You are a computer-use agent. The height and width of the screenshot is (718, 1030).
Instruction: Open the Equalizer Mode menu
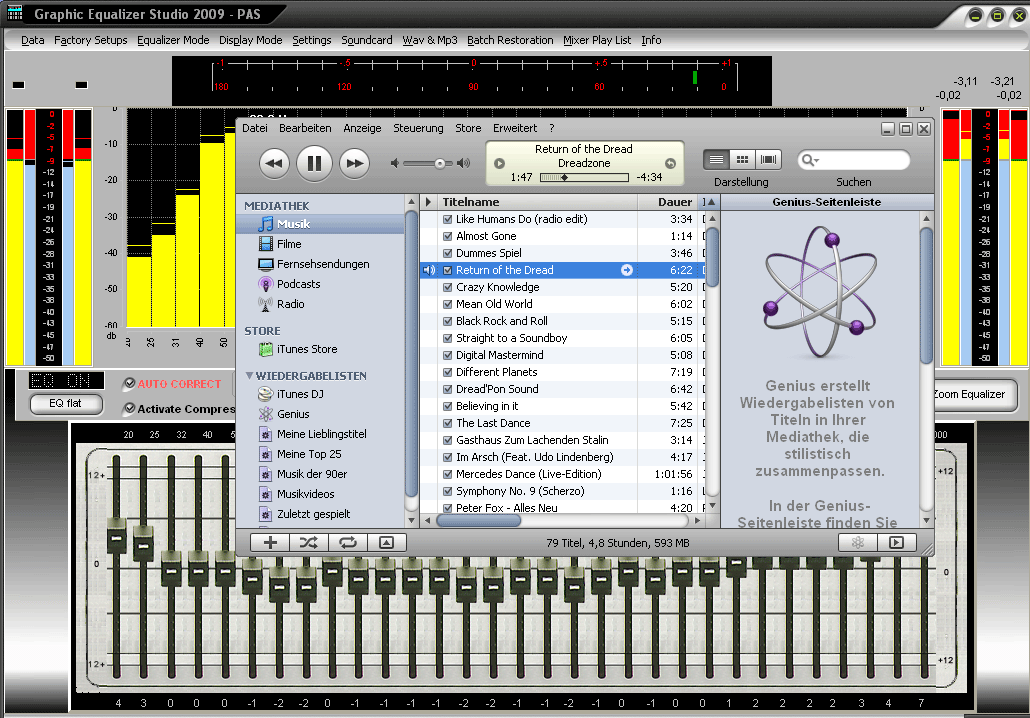[173, 40]
